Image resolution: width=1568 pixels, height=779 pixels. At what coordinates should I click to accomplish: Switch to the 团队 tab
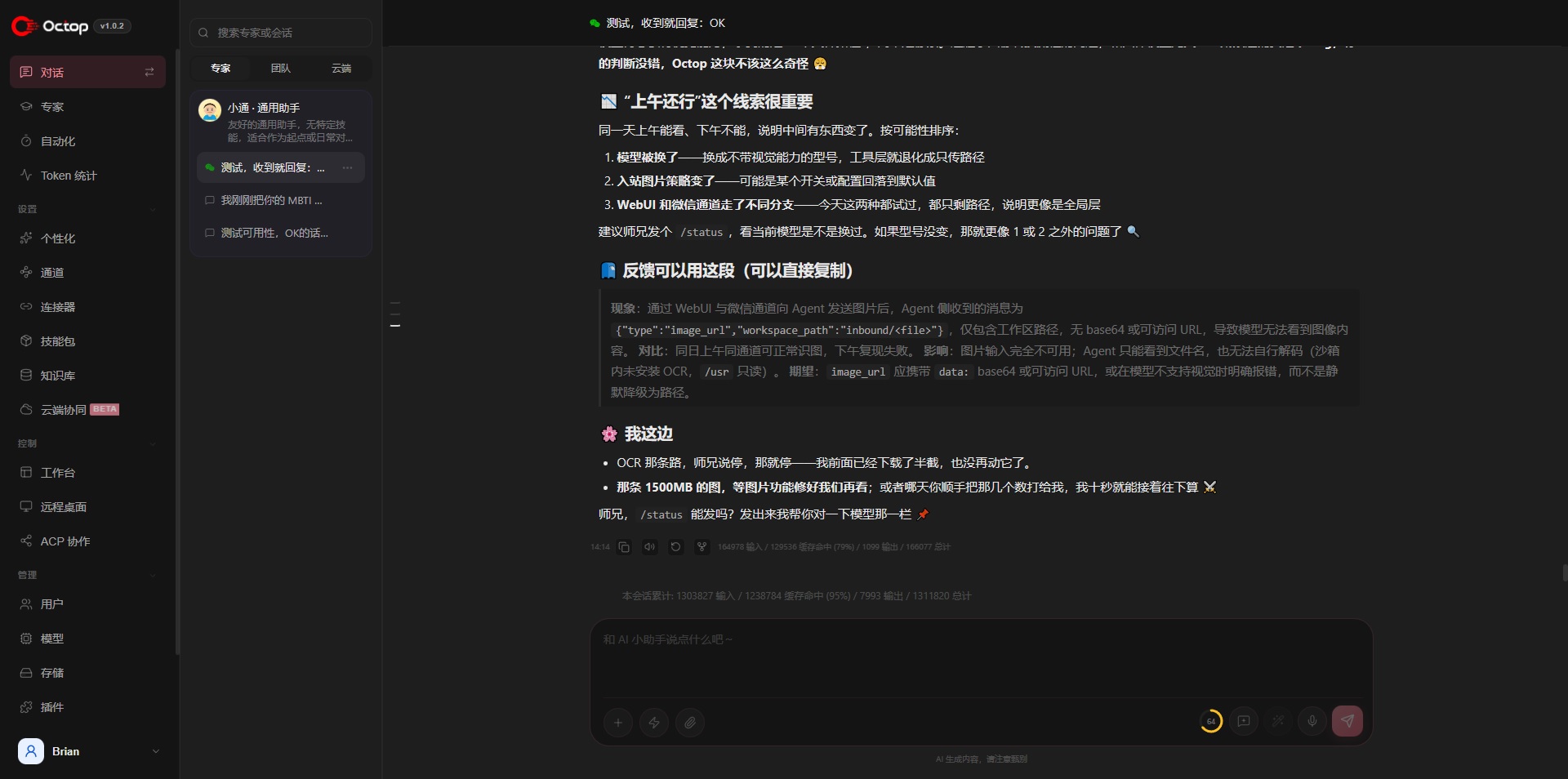click(x=281, y=69)
